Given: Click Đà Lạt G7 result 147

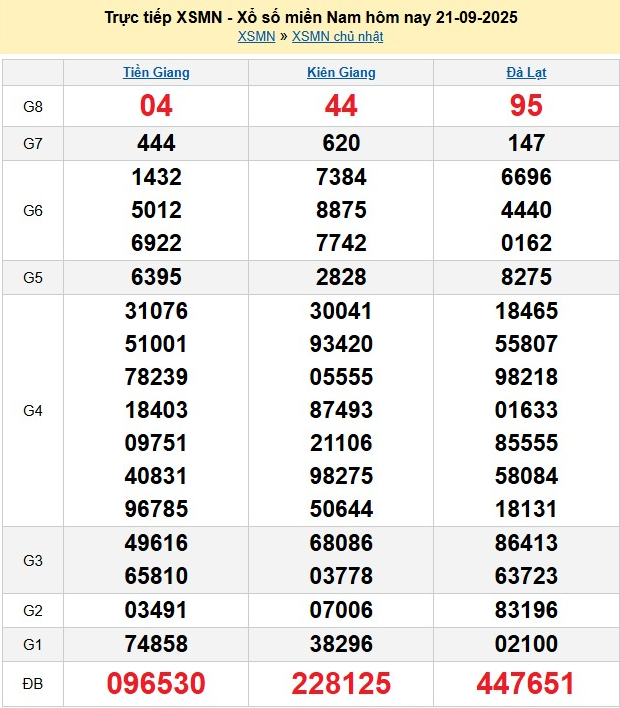Looking at the screenshot, I should 526,144.
